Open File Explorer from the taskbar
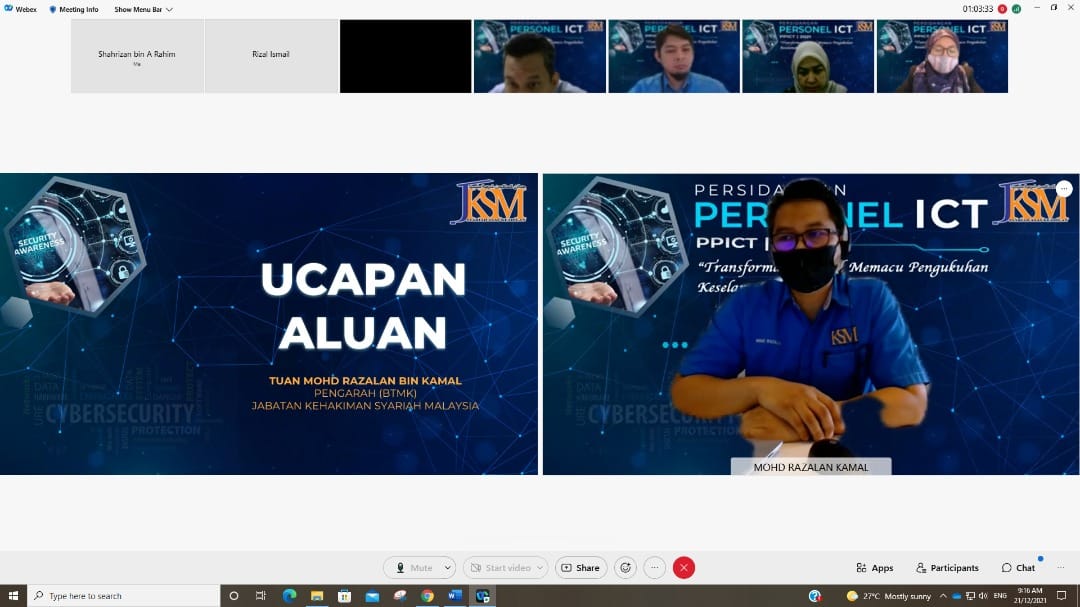Image resolution: width=1080 pixels, height=607 pixels. (317, 595)
